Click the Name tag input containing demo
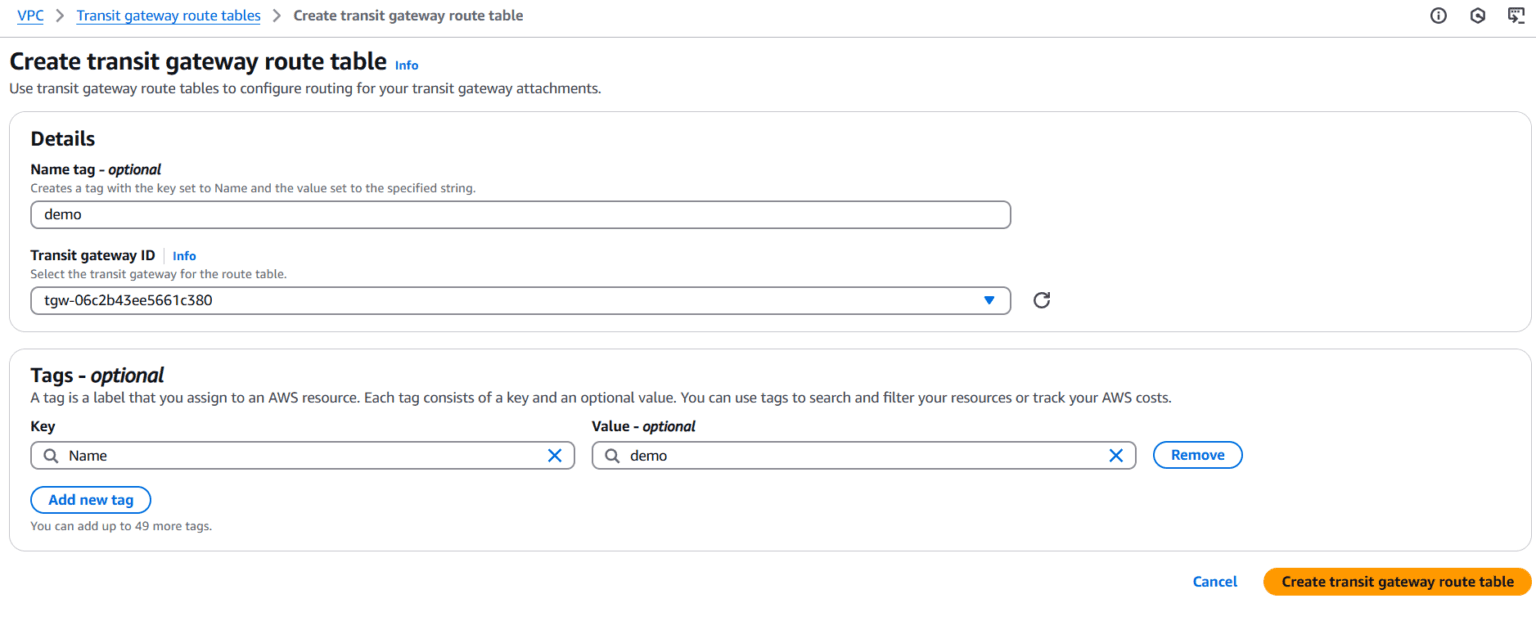This screenshot has height=621, width=1536. point(520,214)
